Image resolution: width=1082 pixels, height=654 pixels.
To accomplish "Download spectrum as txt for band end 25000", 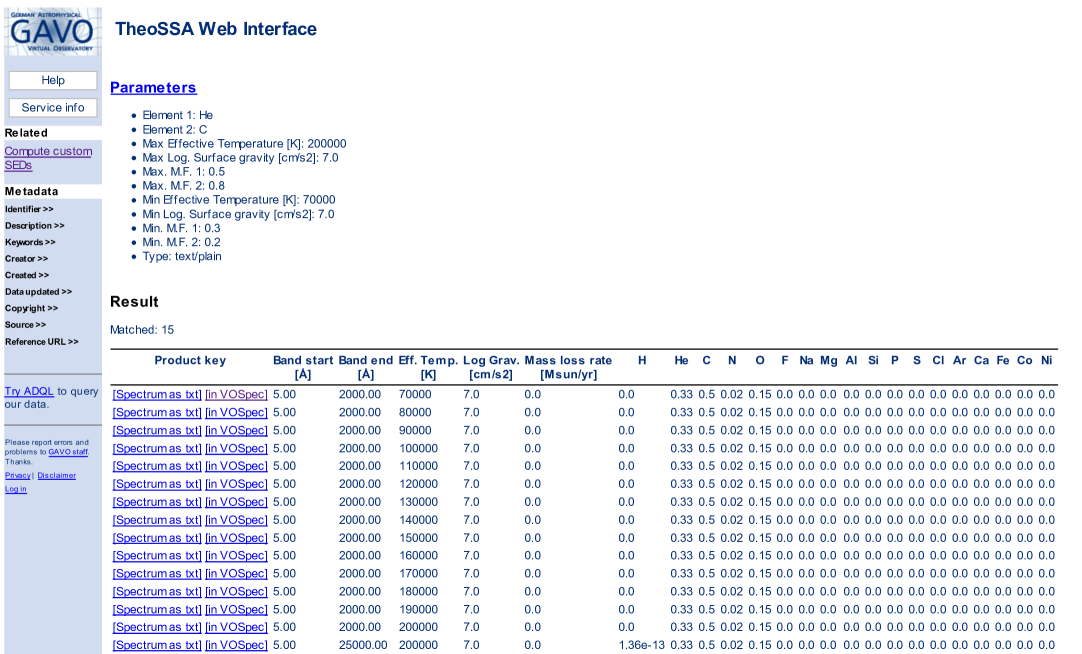I will coord(157,645).
